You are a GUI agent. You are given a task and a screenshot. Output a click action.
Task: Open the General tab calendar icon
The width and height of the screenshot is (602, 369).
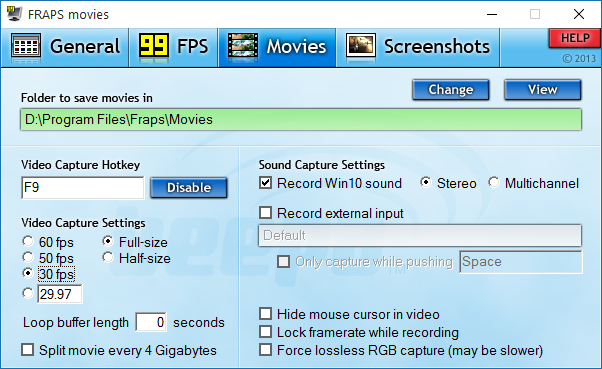tap(26, 46)
